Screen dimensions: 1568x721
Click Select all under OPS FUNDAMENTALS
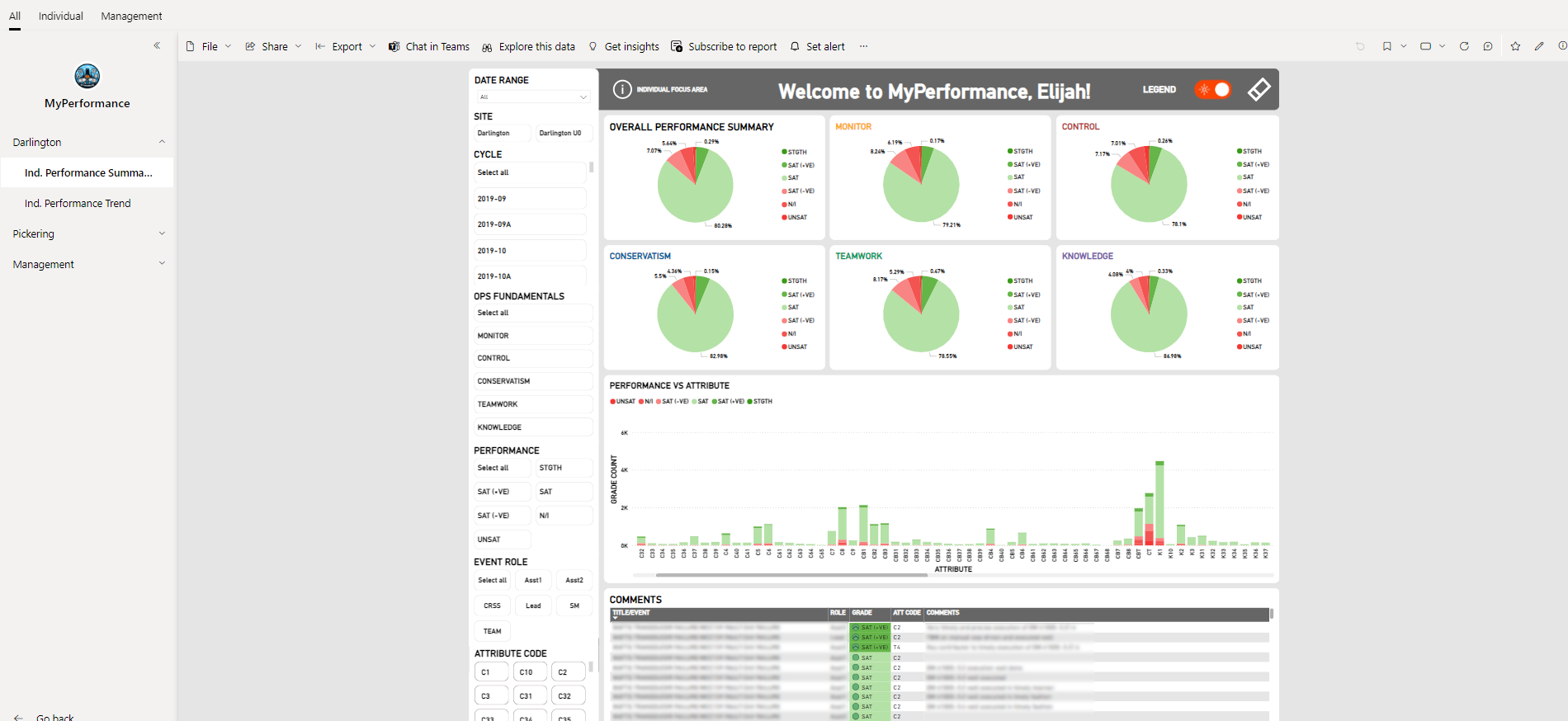point(533,313)
